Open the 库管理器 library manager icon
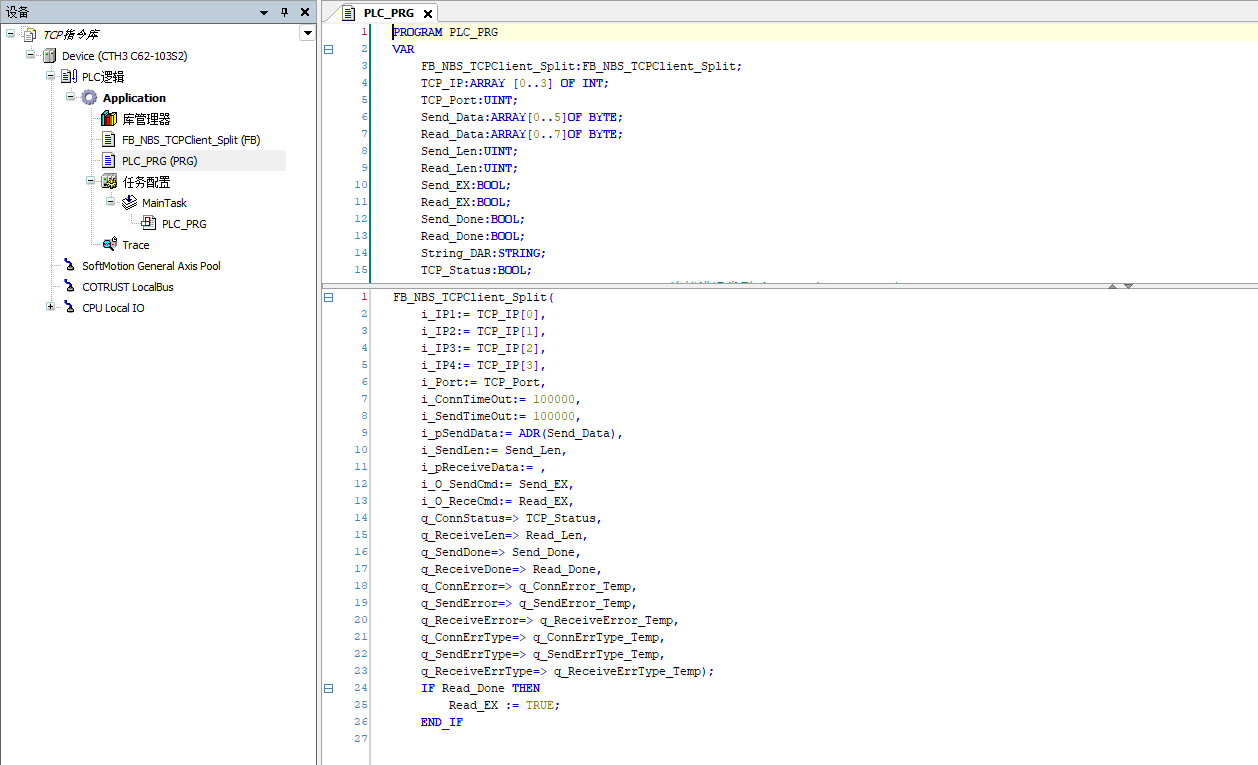This screenshot has height=765, width=1258. click(109, 119)
